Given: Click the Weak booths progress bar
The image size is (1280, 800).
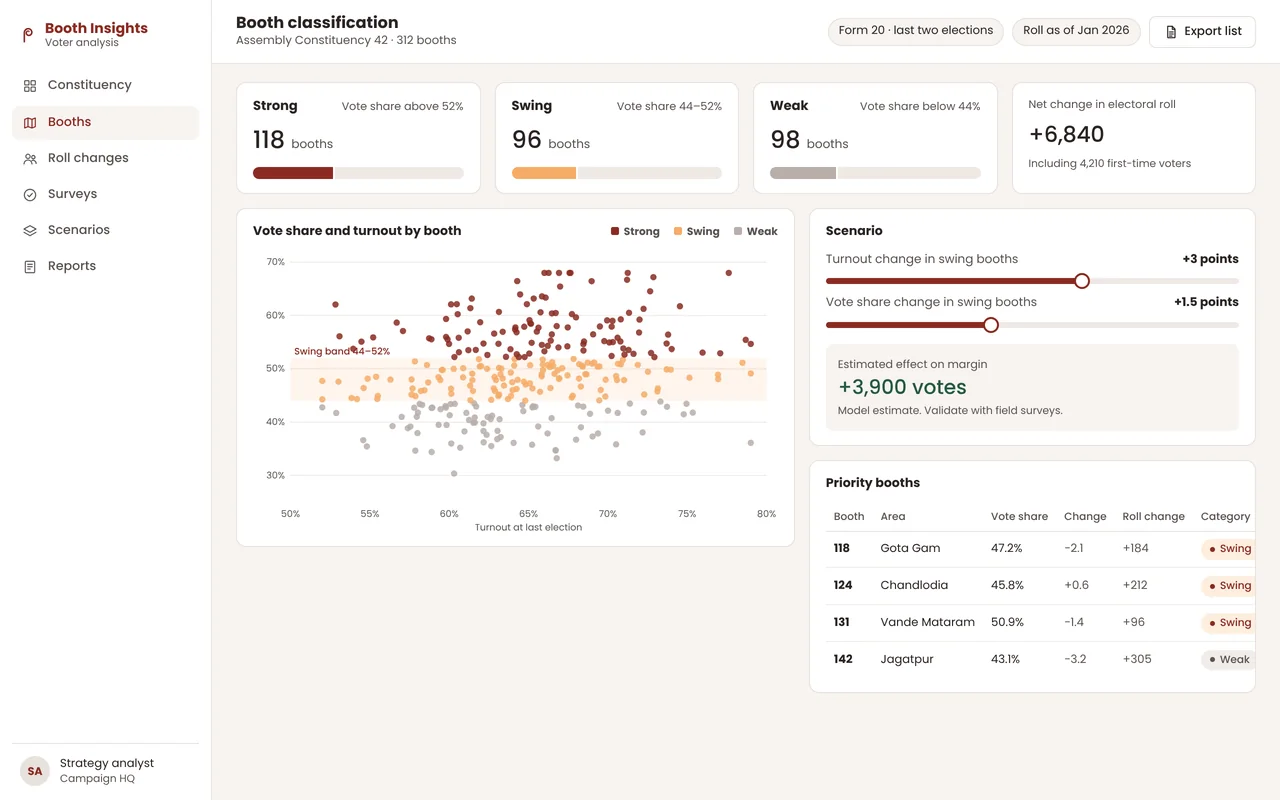Looking at the screenshot, I should click(x=875, y=173).
